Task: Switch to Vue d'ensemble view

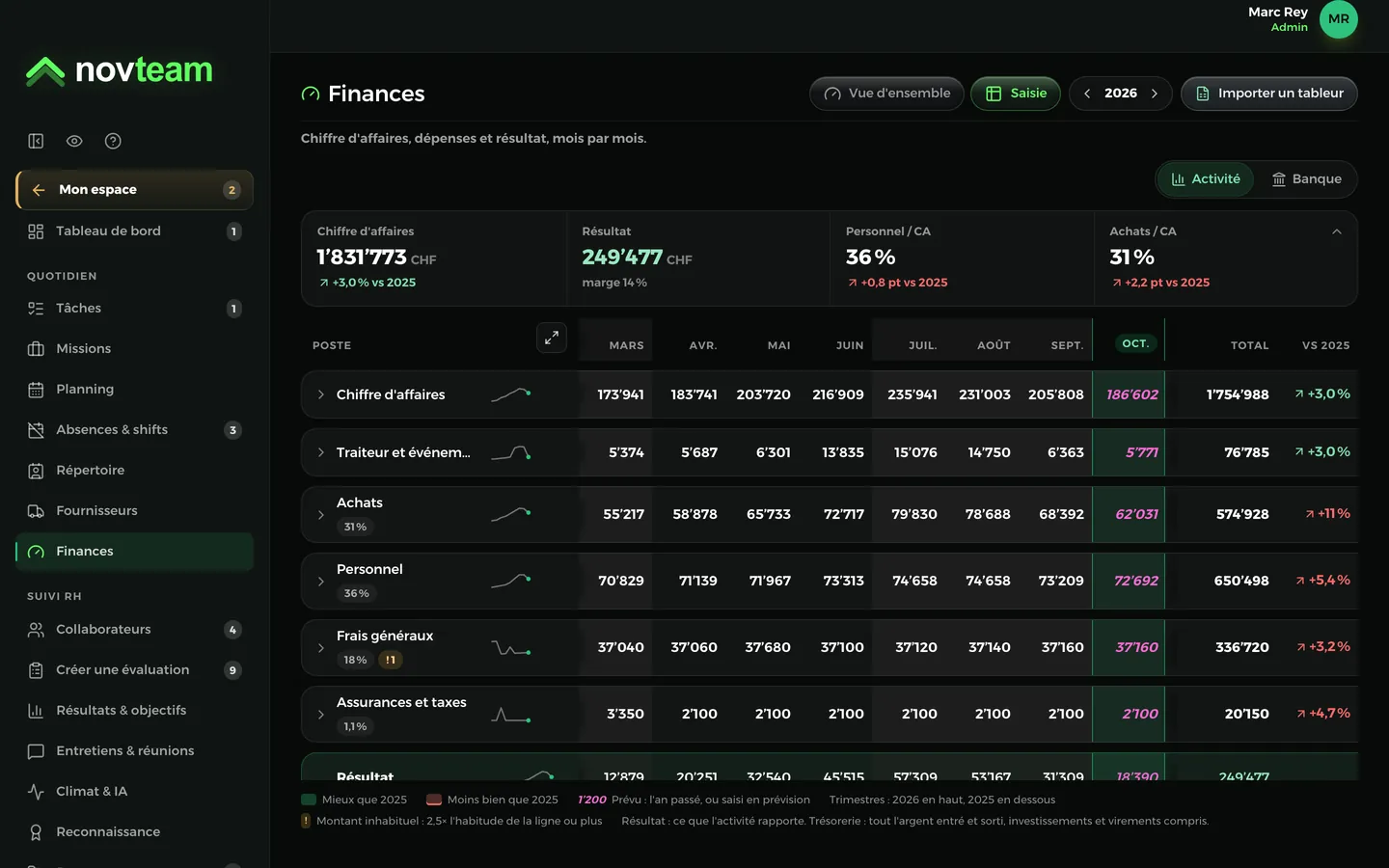Action: coord(886,94)
